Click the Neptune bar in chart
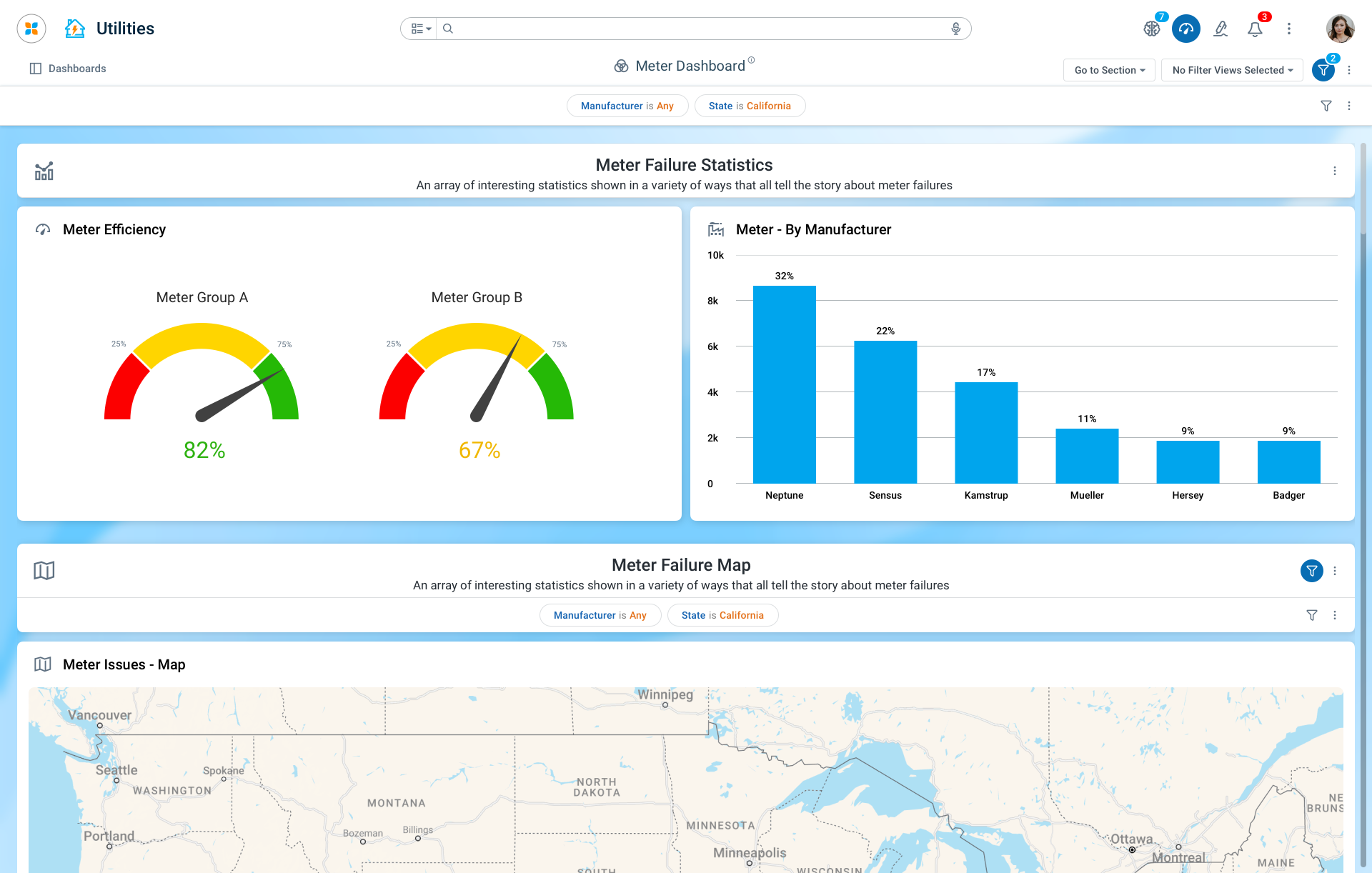 click(x=784, y=384)
